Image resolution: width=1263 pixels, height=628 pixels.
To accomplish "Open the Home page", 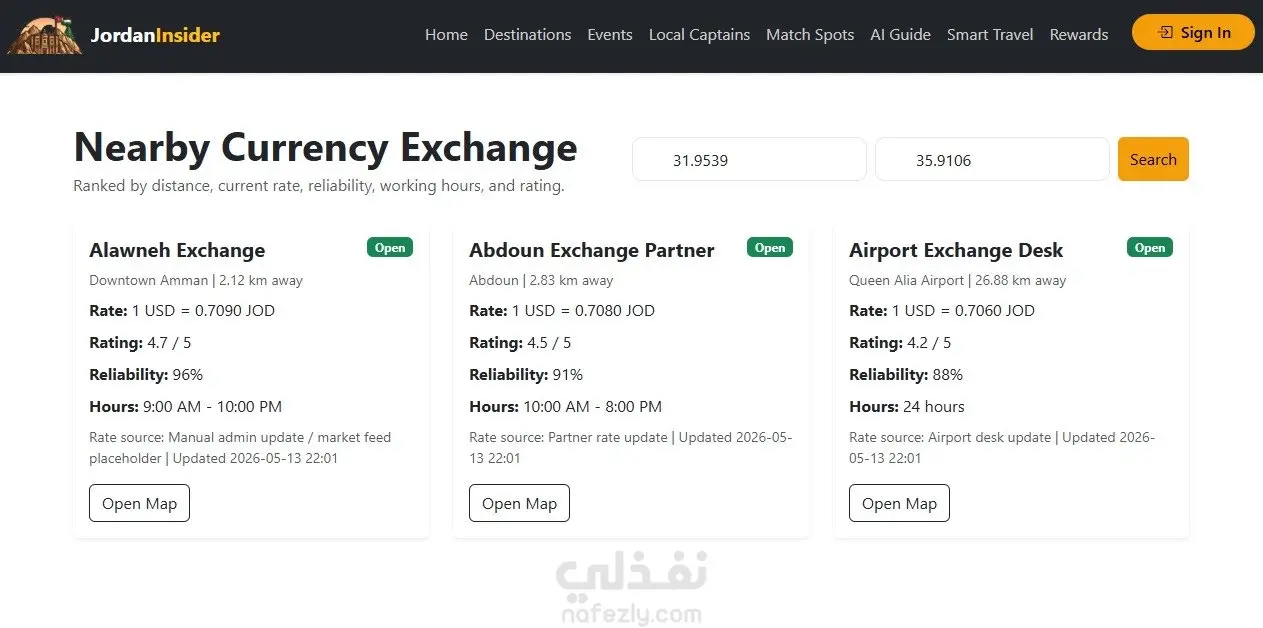I will coord(446,35).
